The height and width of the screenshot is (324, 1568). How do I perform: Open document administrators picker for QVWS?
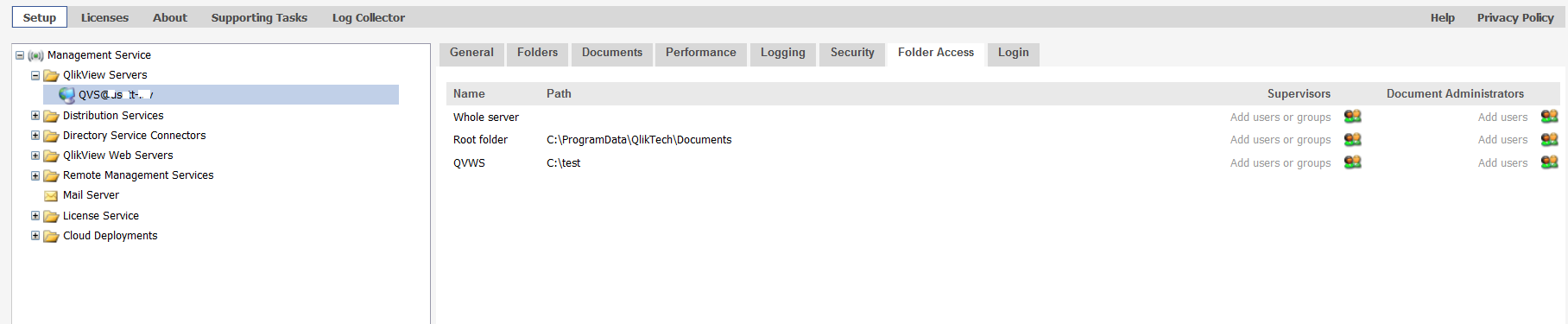[1549, 162]
